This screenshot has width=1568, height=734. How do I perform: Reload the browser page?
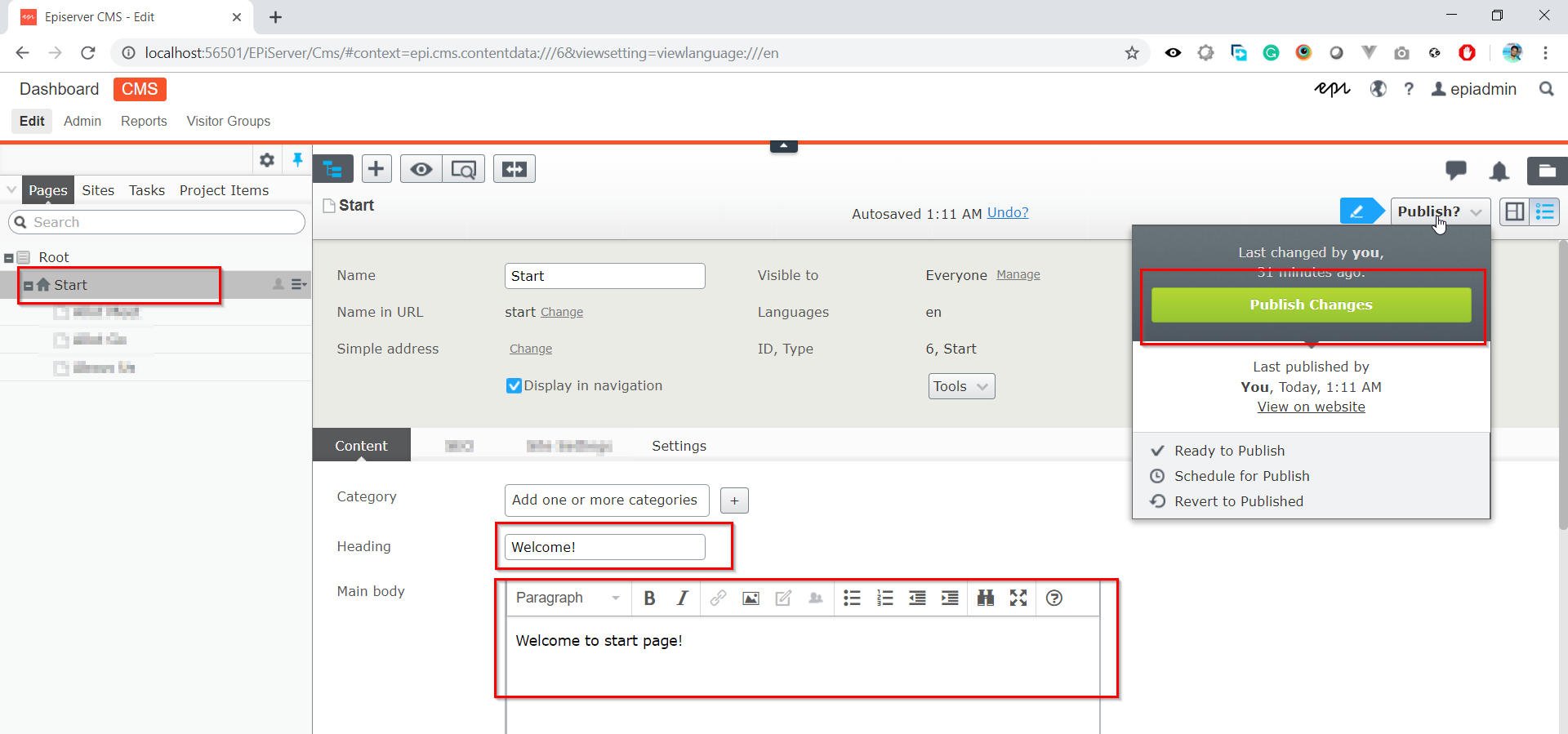[88, 53]
